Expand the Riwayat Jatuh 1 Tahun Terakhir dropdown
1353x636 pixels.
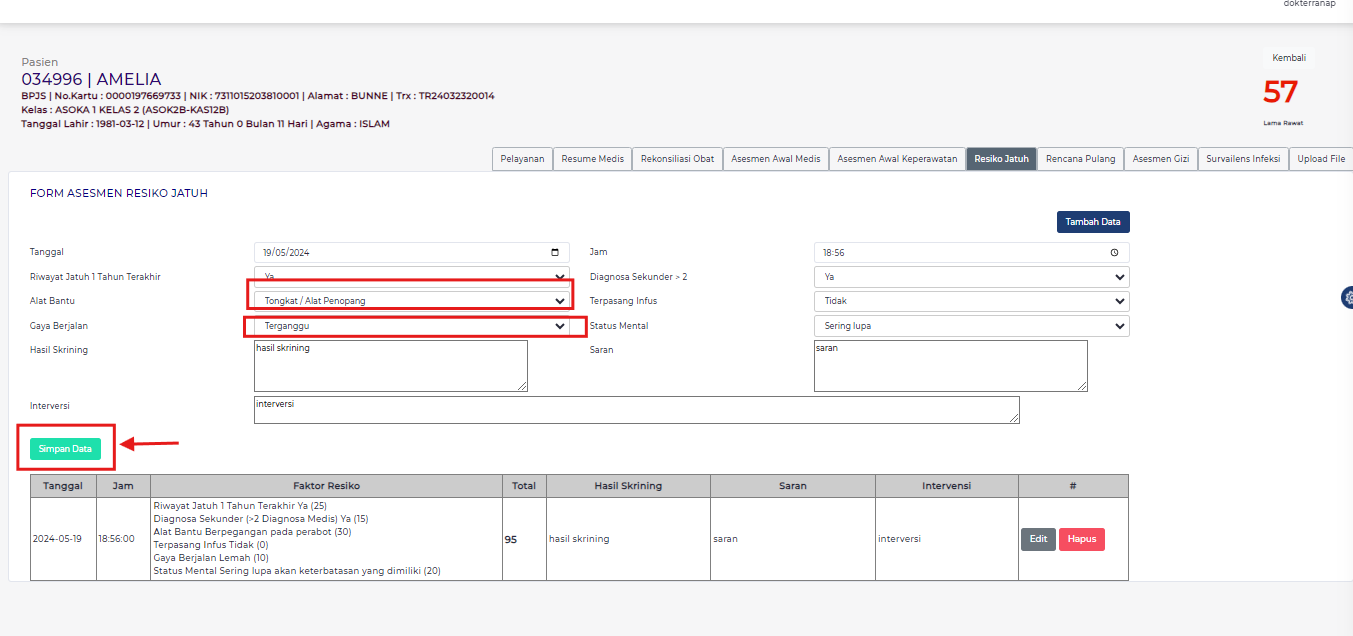pos(411,276)
